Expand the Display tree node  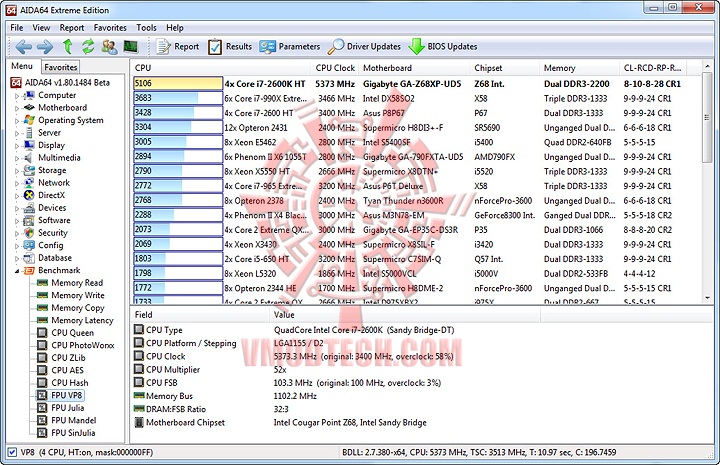click(x=17, y=146)
